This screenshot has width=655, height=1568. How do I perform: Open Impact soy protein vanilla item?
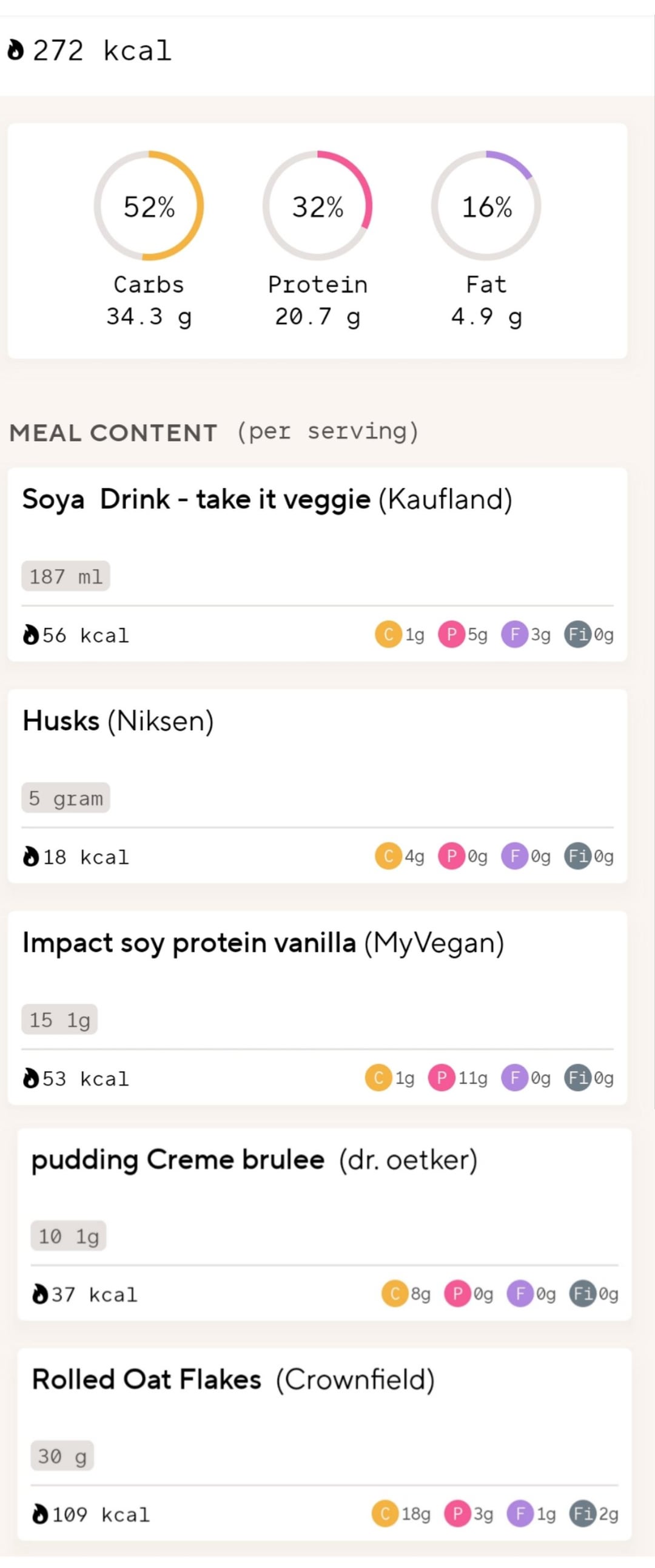coord(263,943)
